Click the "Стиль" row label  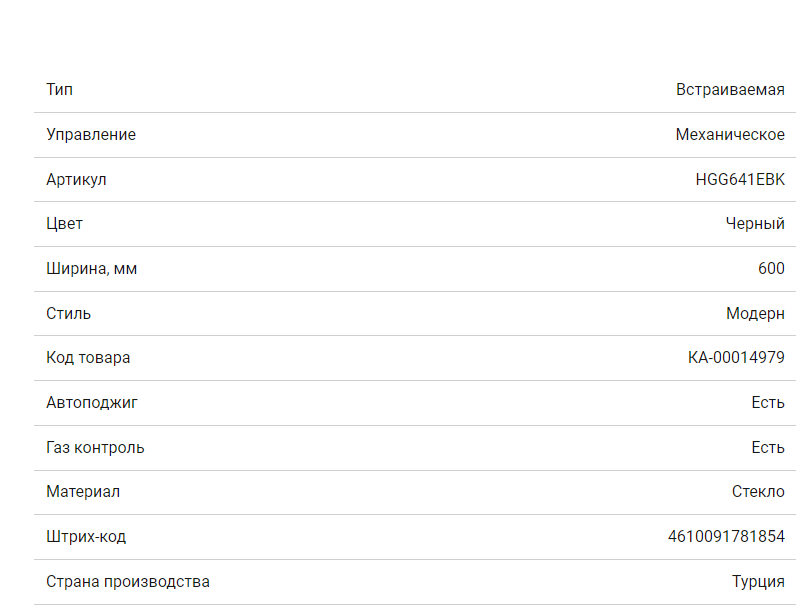click(x=68, y=314)
